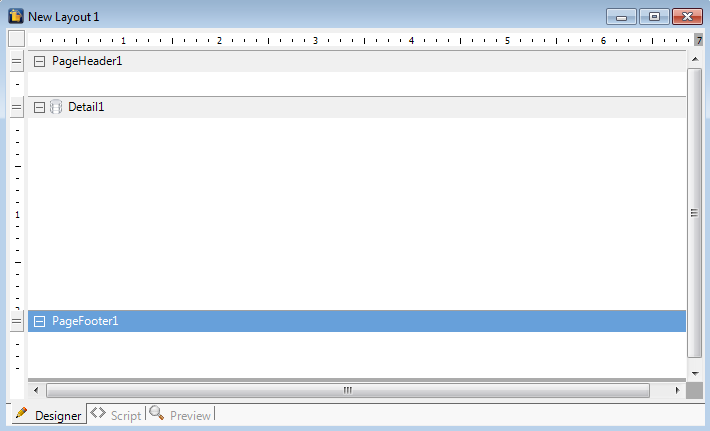Click the vertical scrollbar up arrow

point(695,59)
